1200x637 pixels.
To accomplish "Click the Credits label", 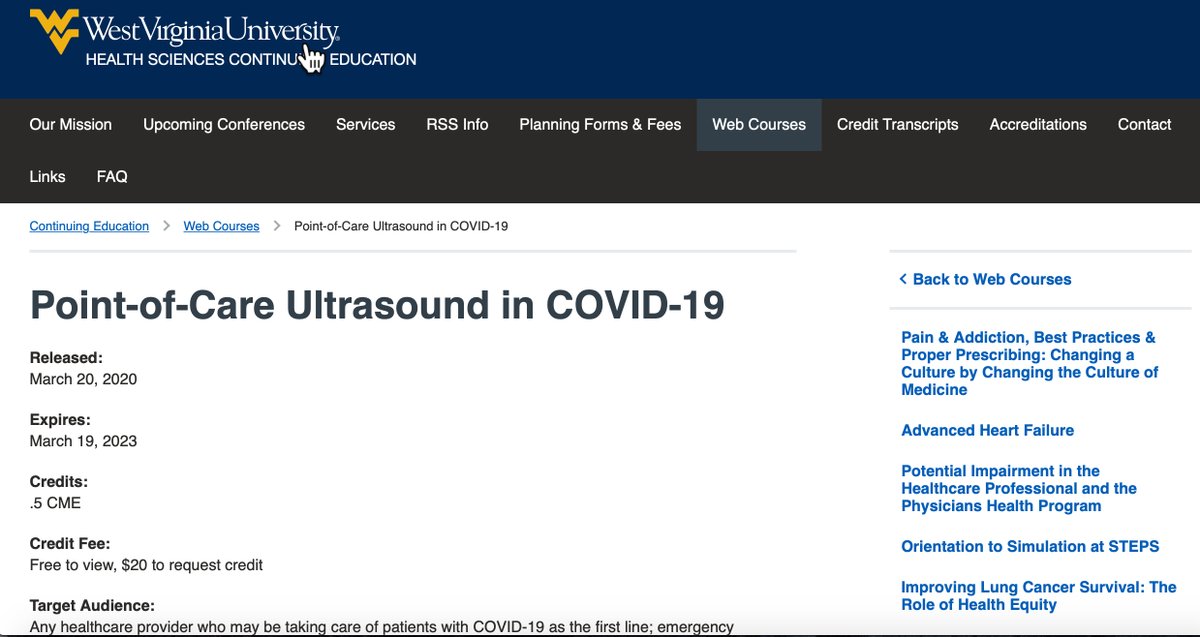I will click(x=59, y=481).
